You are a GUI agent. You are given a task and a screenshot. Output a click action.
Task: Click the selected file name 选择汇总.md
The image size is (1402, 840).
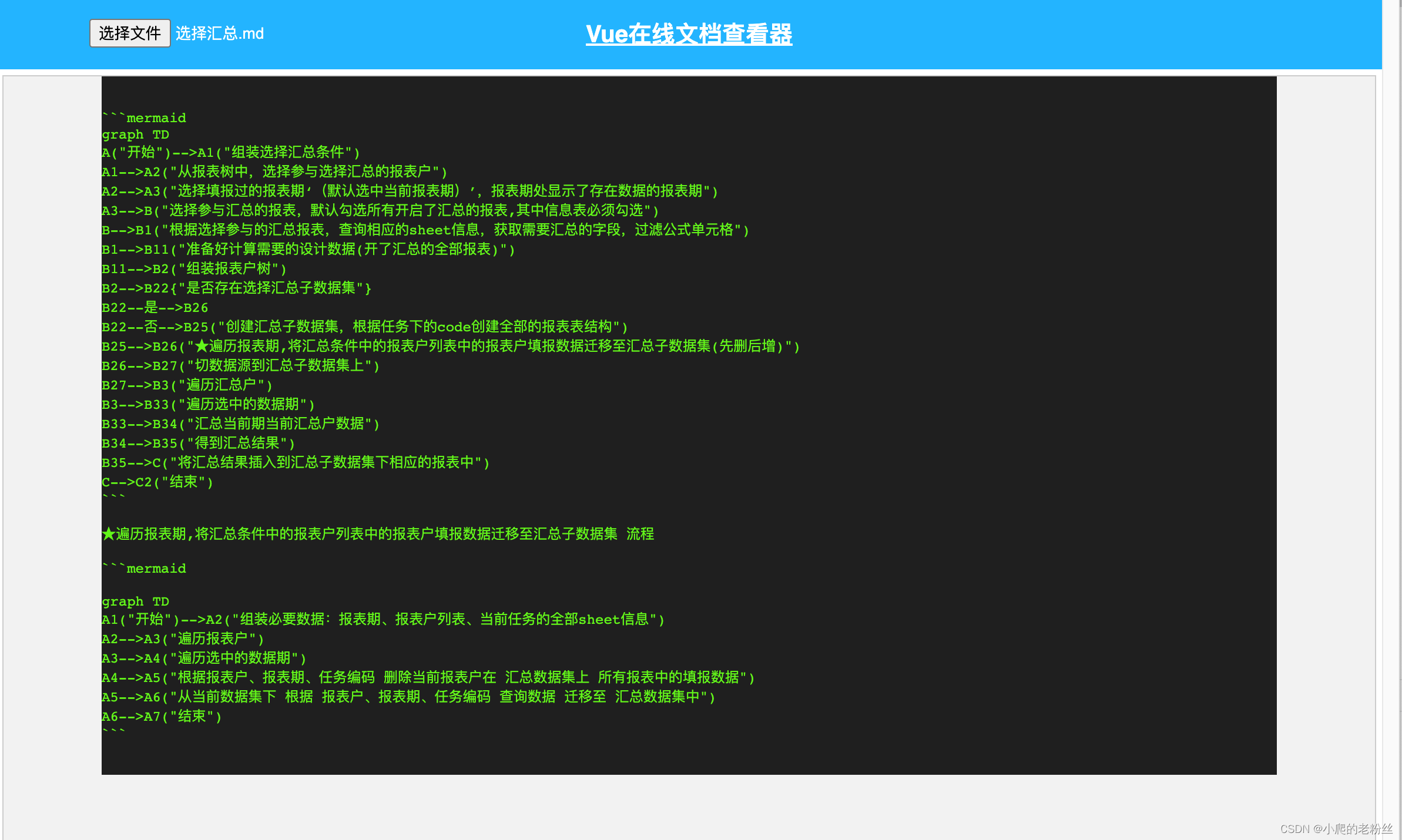(x=220, y=33)
